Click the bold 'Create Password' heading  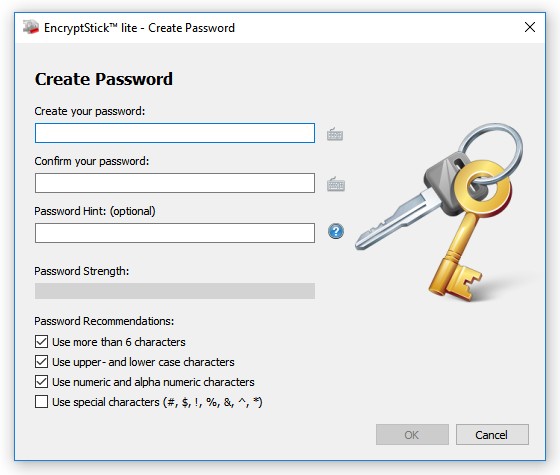click(104, 79)
